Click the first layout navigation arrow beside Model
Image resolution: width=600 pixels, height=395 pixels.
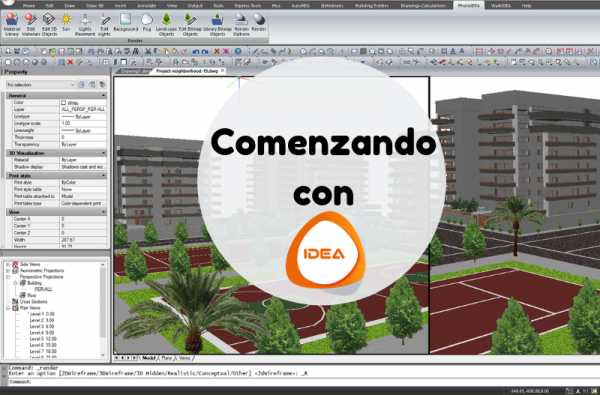click(x=117, y=358)
